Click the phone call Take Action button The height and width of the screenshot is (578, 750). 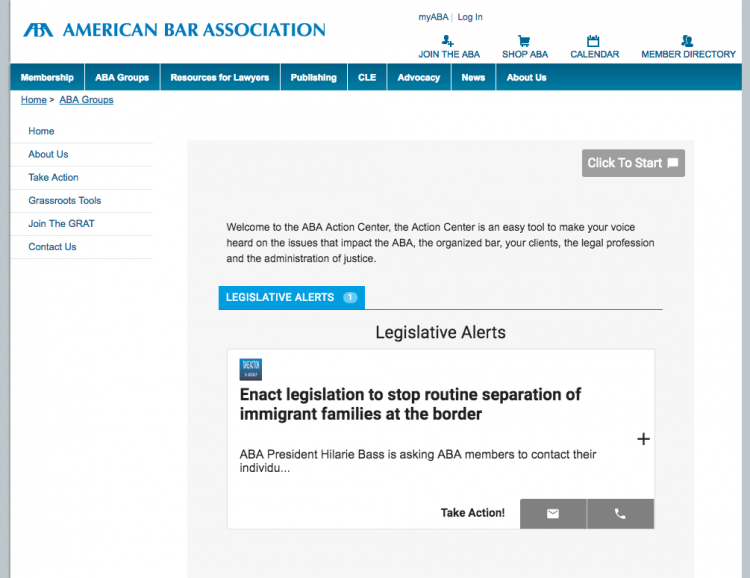[620, 514]
